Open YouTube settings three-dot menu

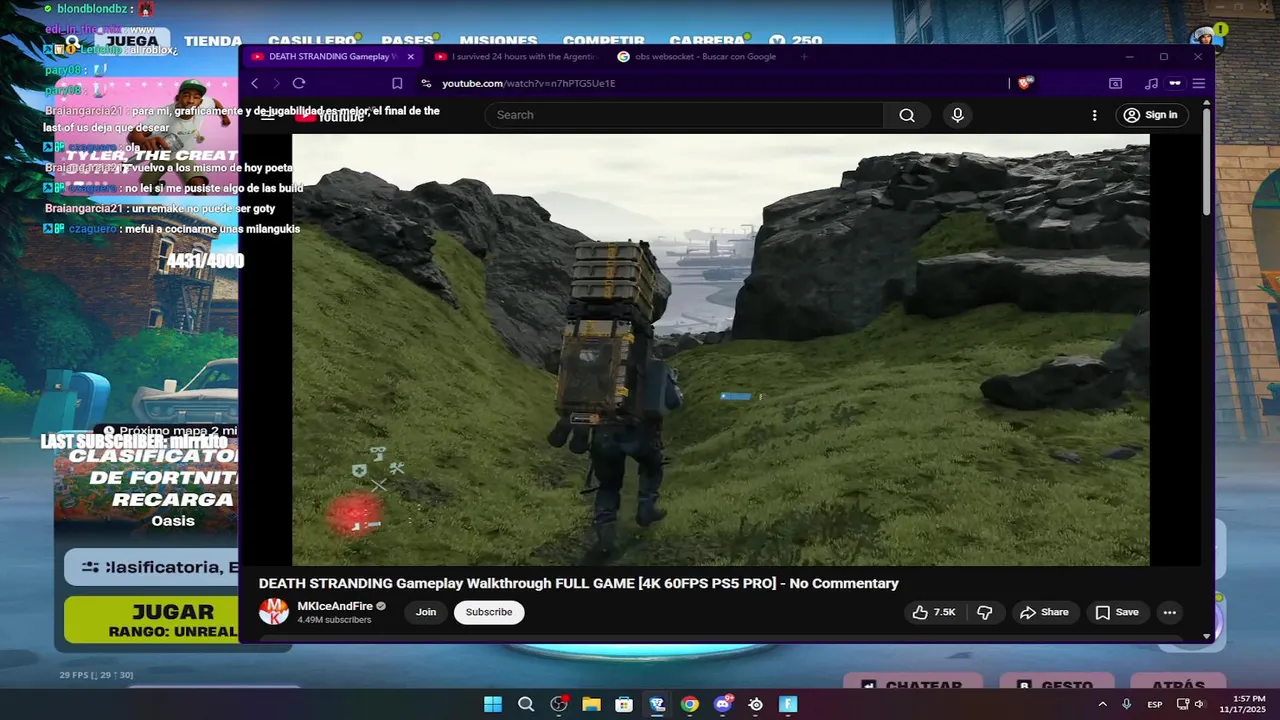coord(1094,115)
